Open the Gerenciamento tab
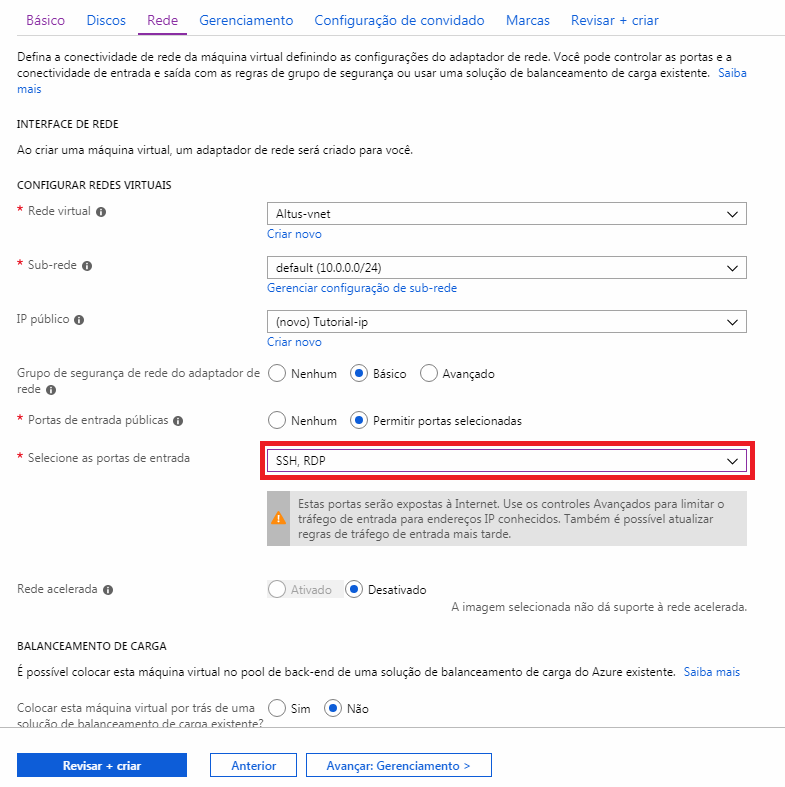This screenshot has height=787, width=785. tap(246, 20)
